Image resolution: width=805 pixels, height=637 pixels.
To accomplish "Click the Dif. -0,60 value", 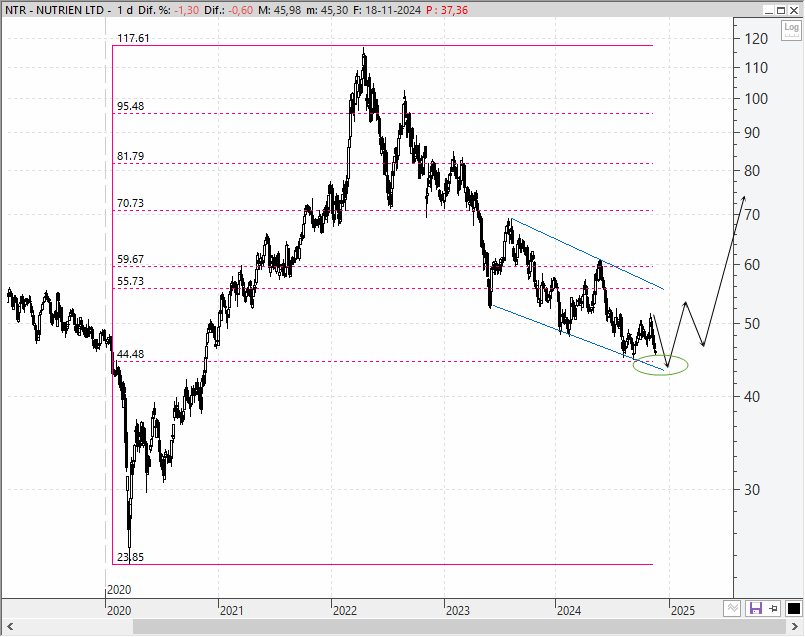I will pos(241,10).
